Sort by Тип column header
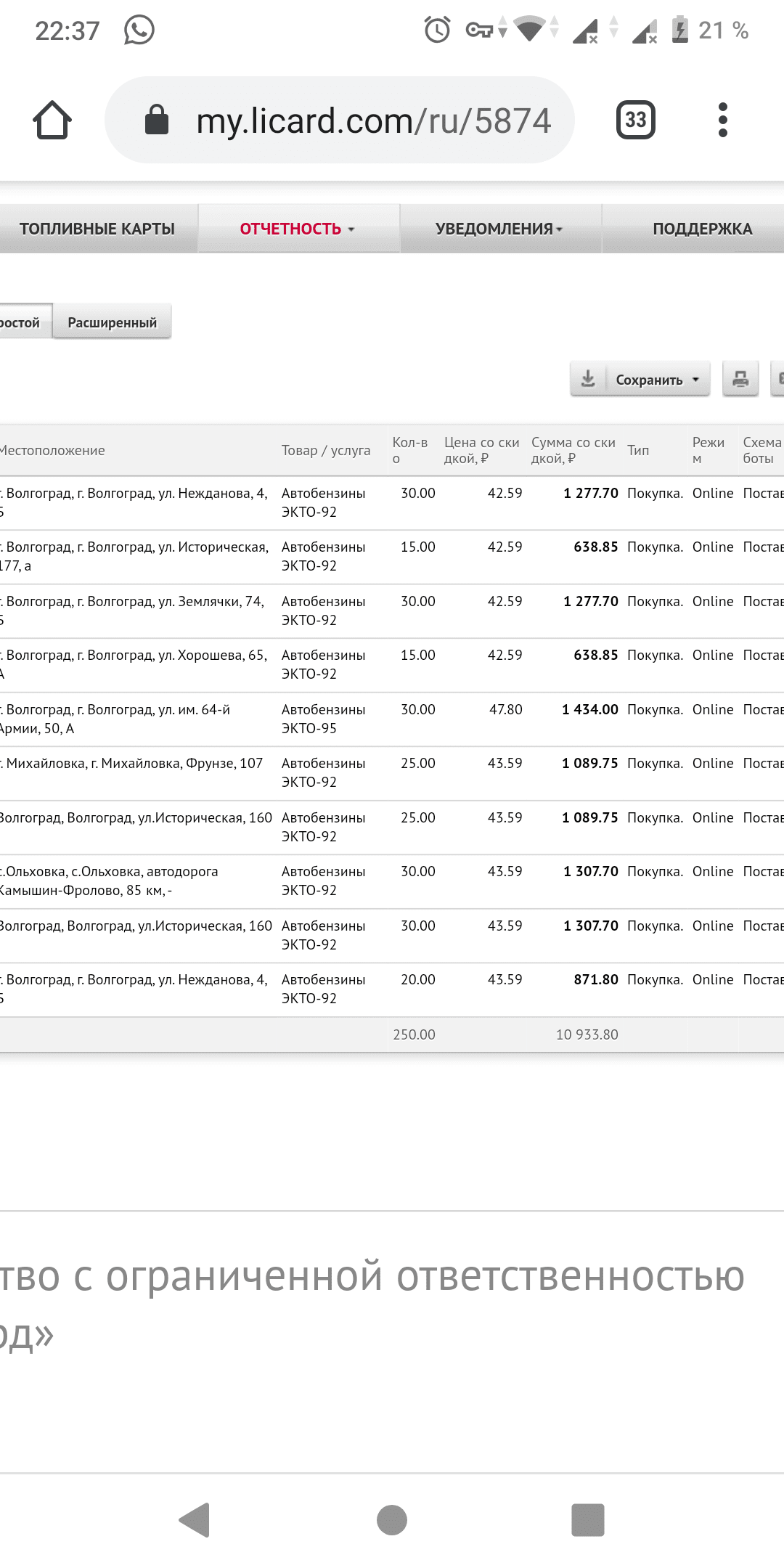784x1568 pixels. [638, 450]
